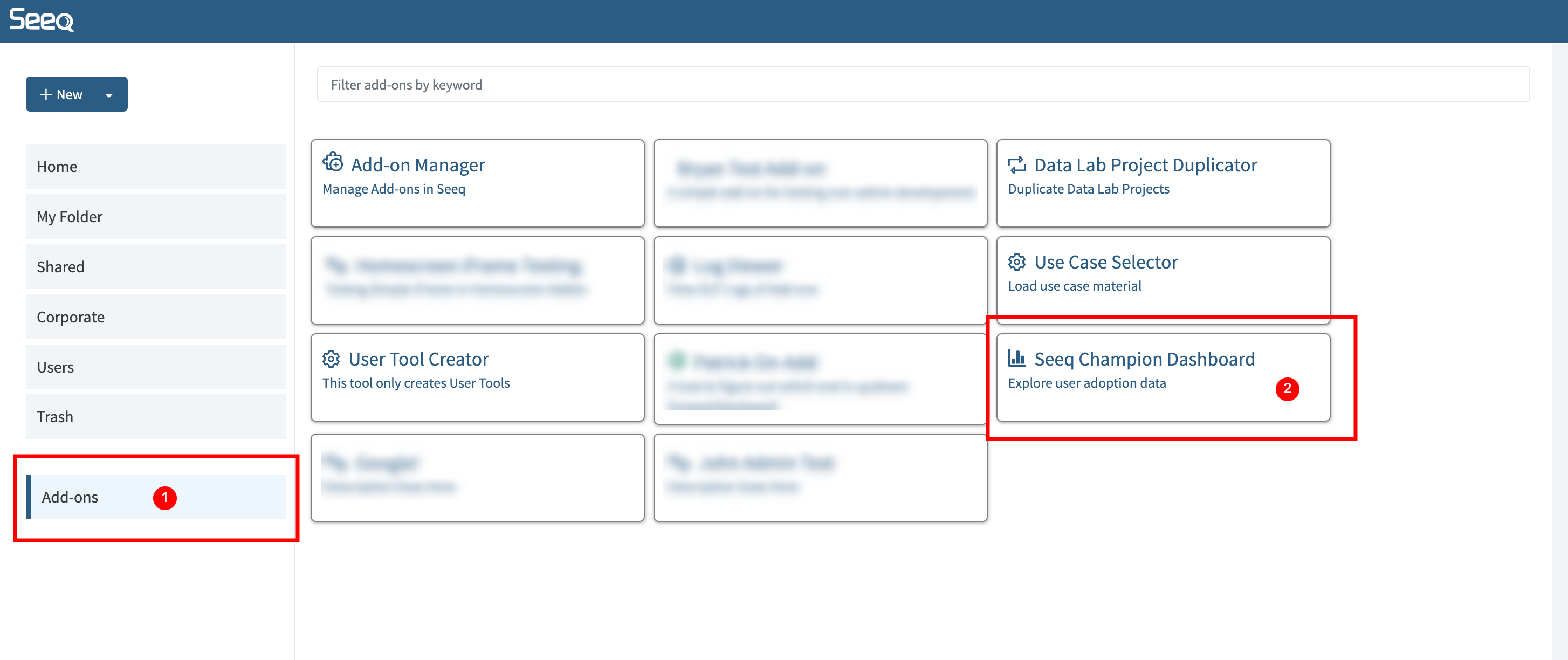The width and height of the screenshot is (1568, 660).
Task: Open the Trash section
Action: tap(155, 416)
